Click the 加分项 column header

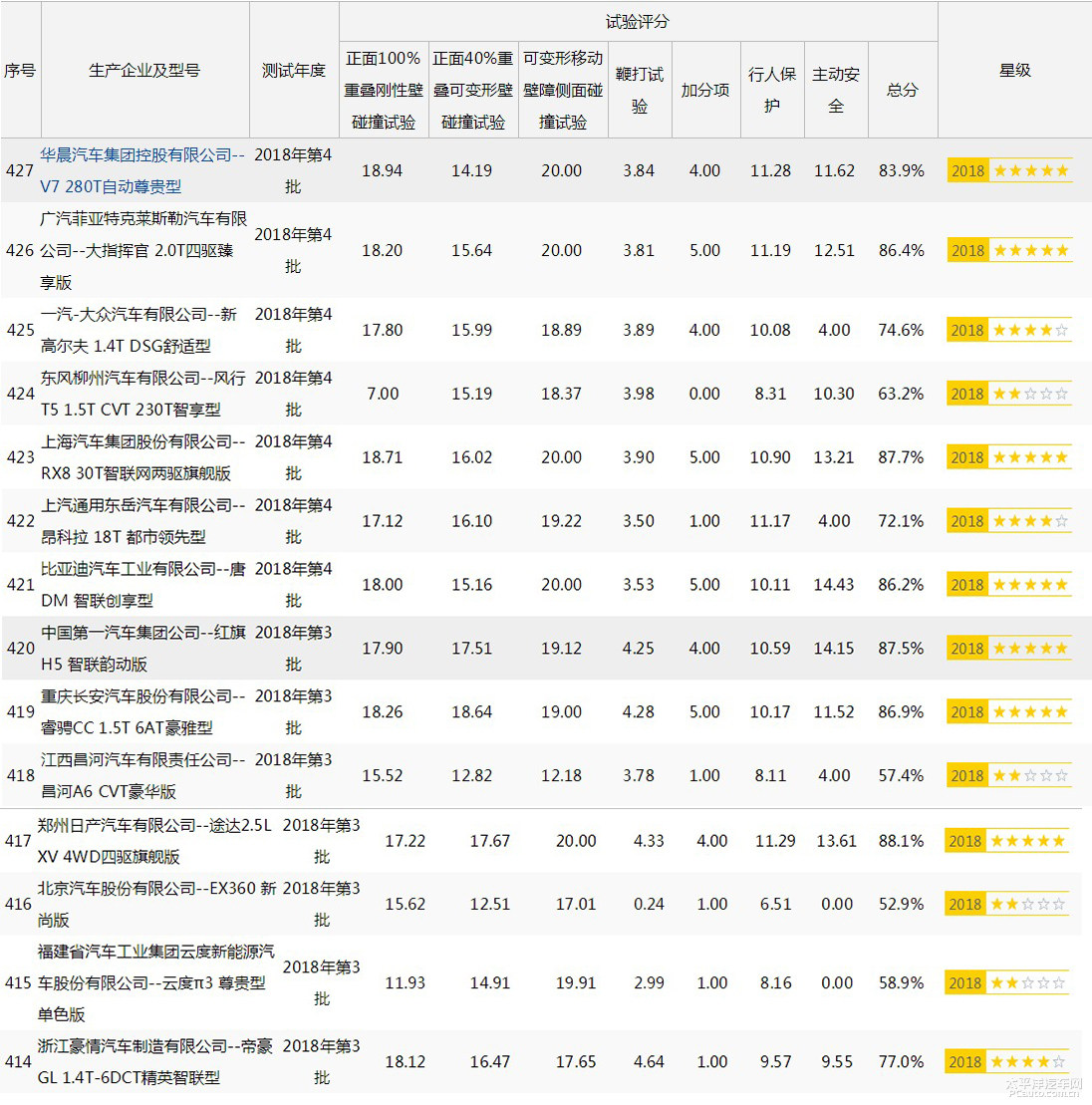(705, 91)
